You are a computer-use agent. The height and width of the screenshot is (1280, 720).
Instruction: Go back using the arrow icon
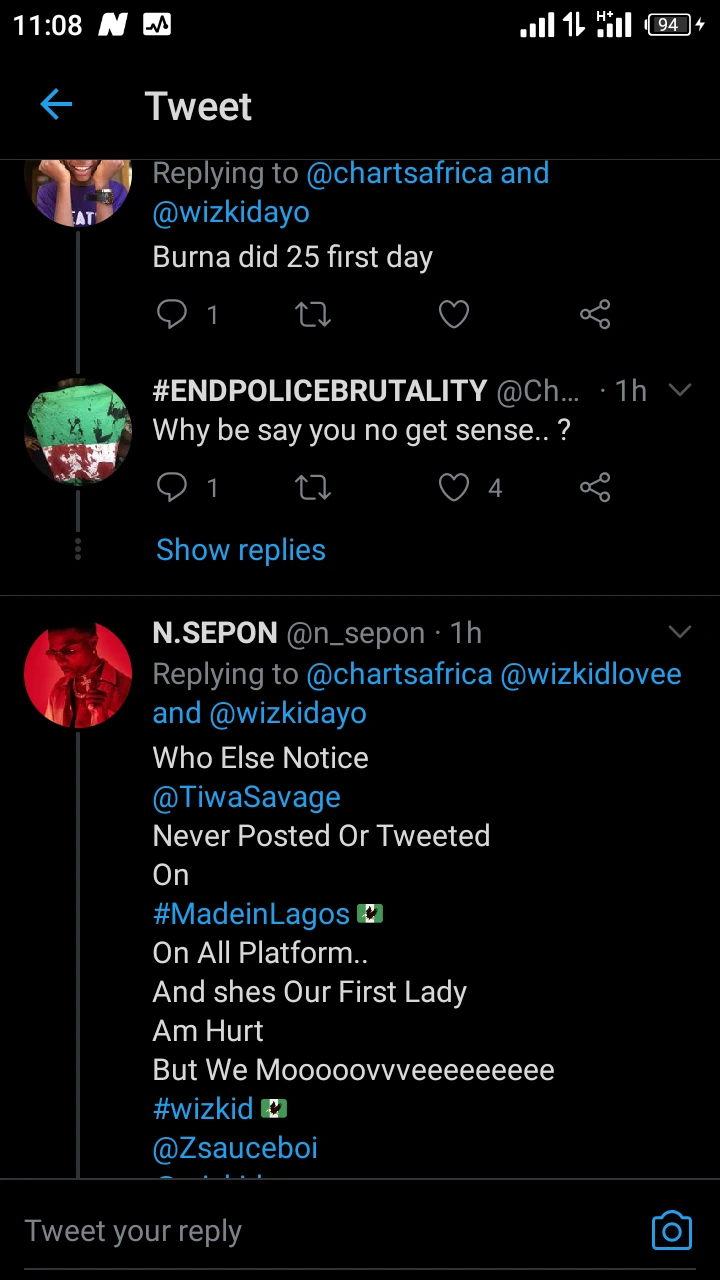click(56, 105)
